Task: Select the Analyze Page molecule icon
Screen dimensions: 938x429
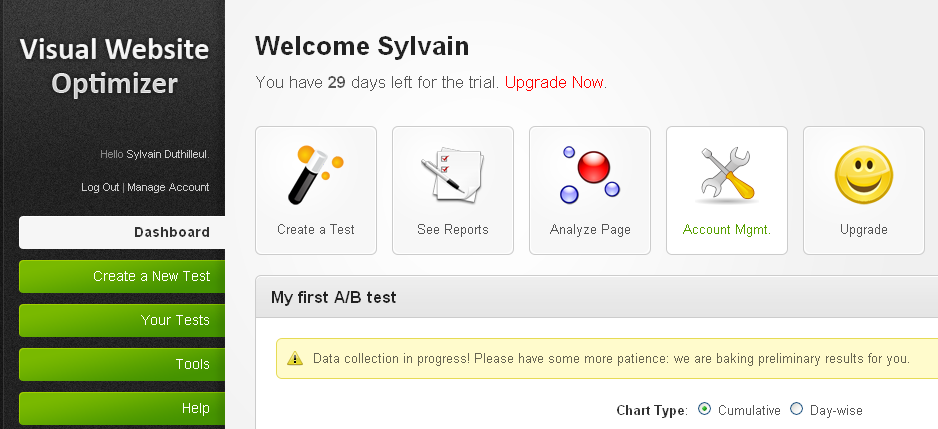Action: click(590, 174)
